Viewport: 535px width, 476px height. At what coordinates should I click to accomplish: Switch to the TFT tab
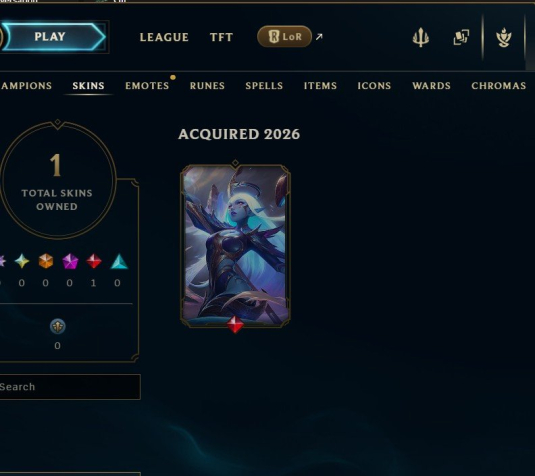[221, 37]
